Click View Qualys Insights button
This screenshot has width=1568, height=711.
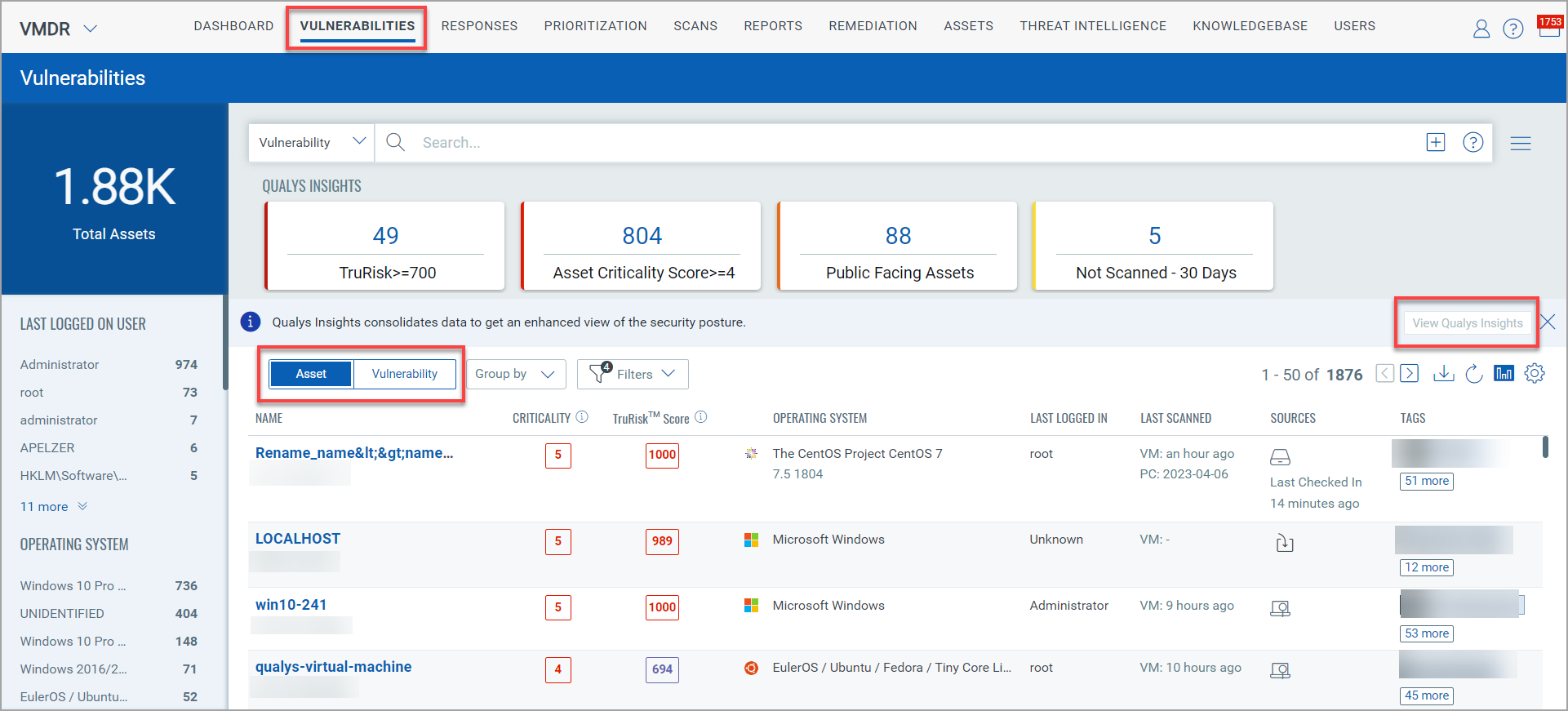(1467, 323)
